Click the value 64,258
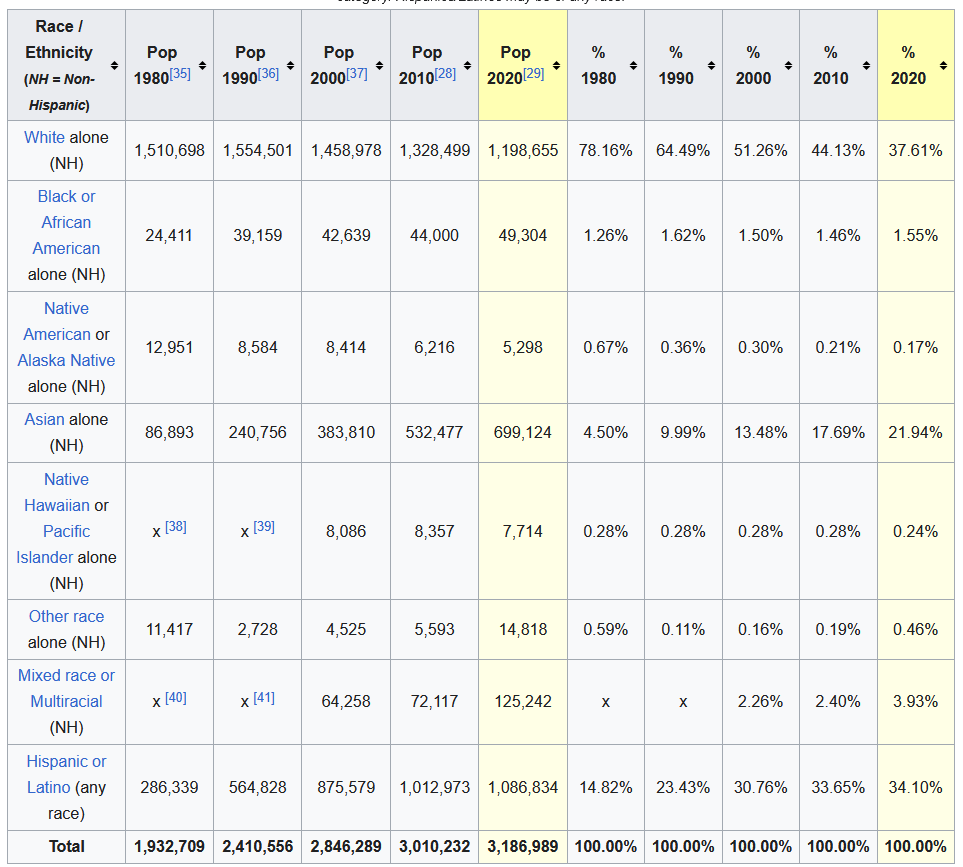This screenshot has height=867, width=963. coord(346,702)
